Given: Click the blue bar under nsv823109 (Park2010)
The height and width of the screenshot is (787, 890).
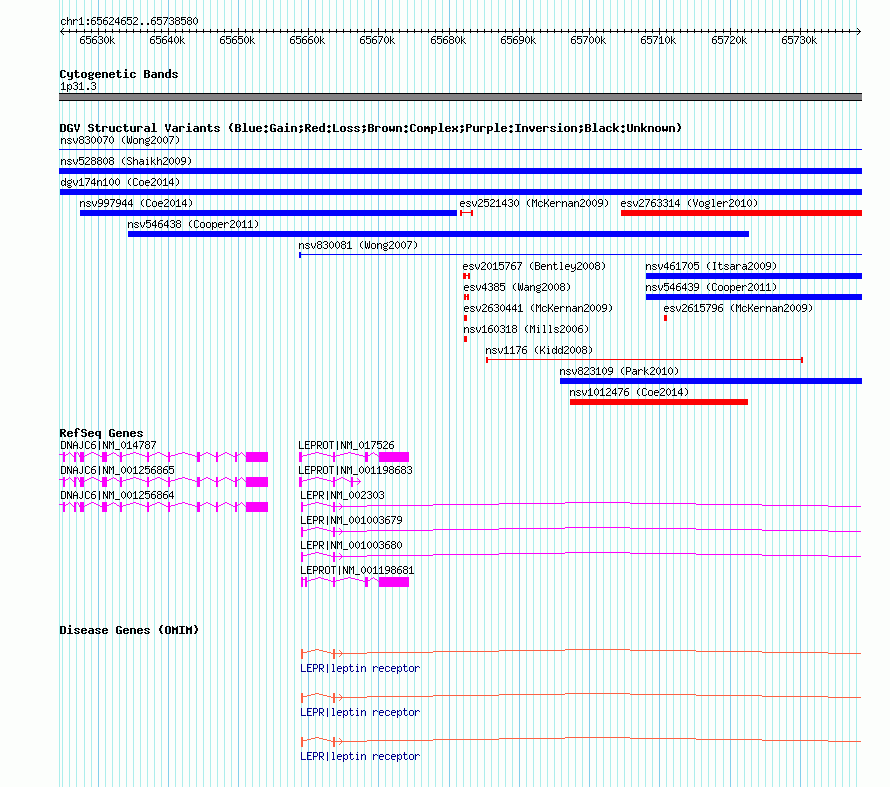Looking at the screenshot, I should click(711, 381).
